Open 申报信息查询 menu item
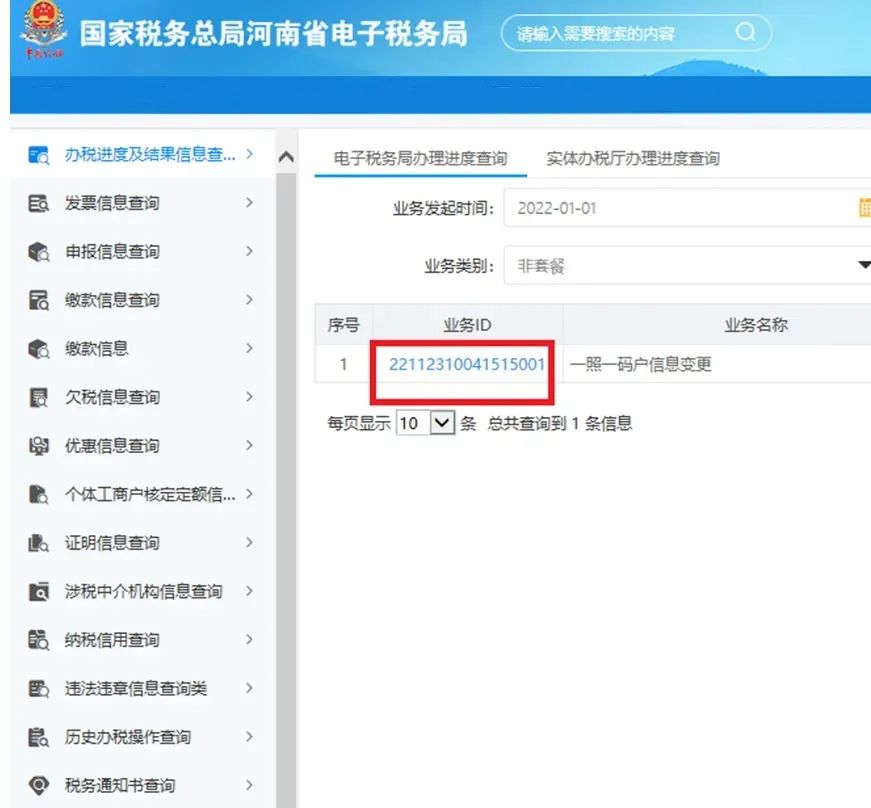Viewport: 871px width, 808px height. (143, 251)
